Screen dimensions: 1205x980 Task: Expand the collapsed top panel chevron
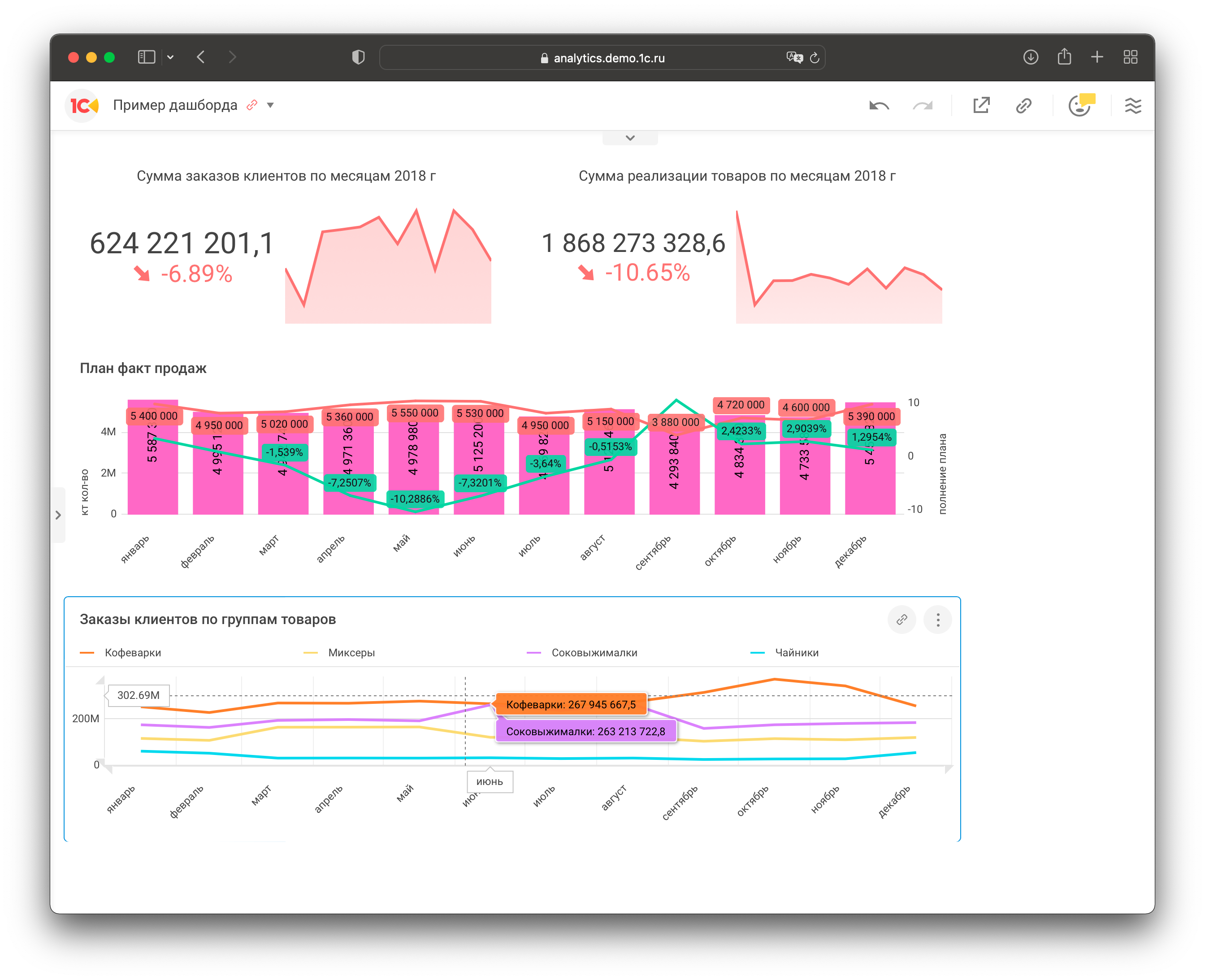pos(630,138)
